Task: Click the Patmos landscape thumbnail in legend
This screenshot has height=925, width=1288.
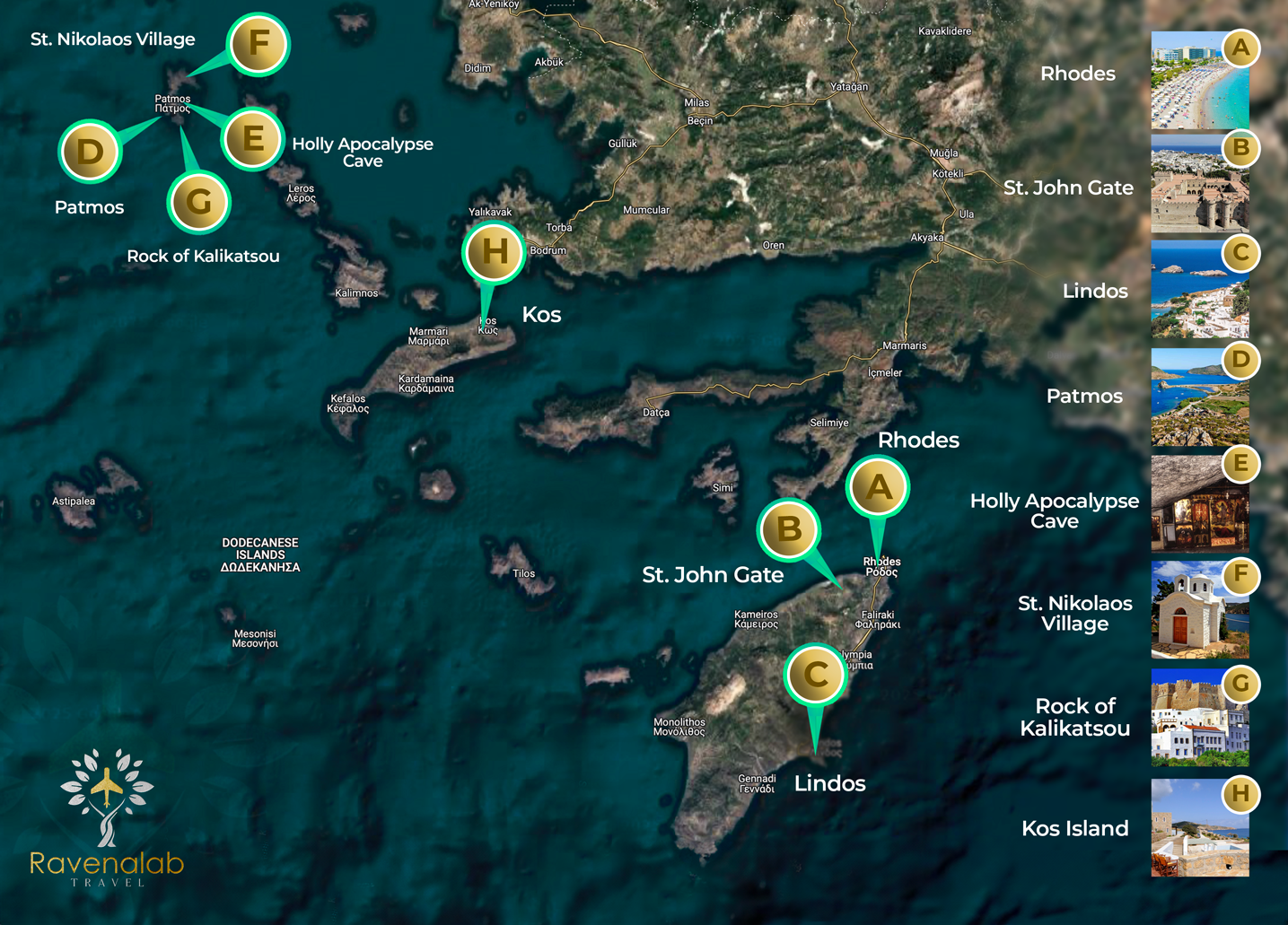Action: click(x=1198, y=397)
